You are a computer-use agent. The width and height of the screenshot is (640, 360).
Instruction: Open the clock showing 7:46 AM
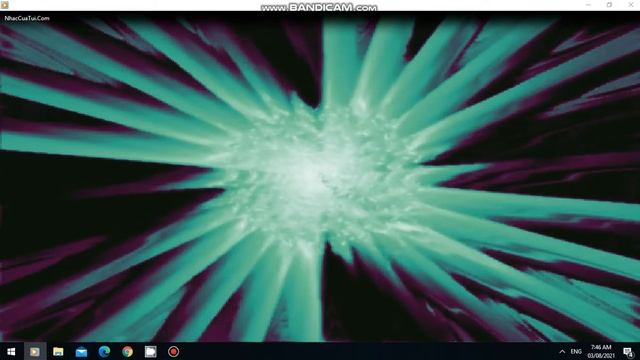[x=601, y=351]
